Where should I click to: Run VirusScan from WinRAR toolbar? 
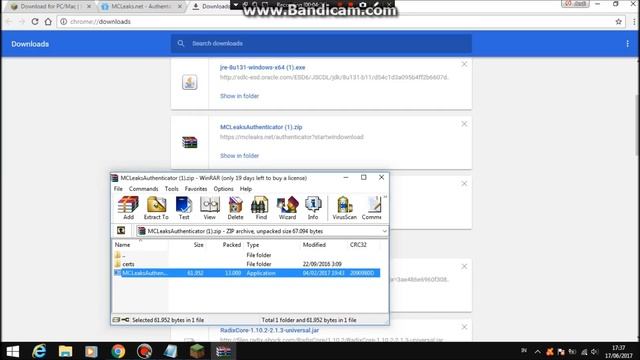click(344, 208)
